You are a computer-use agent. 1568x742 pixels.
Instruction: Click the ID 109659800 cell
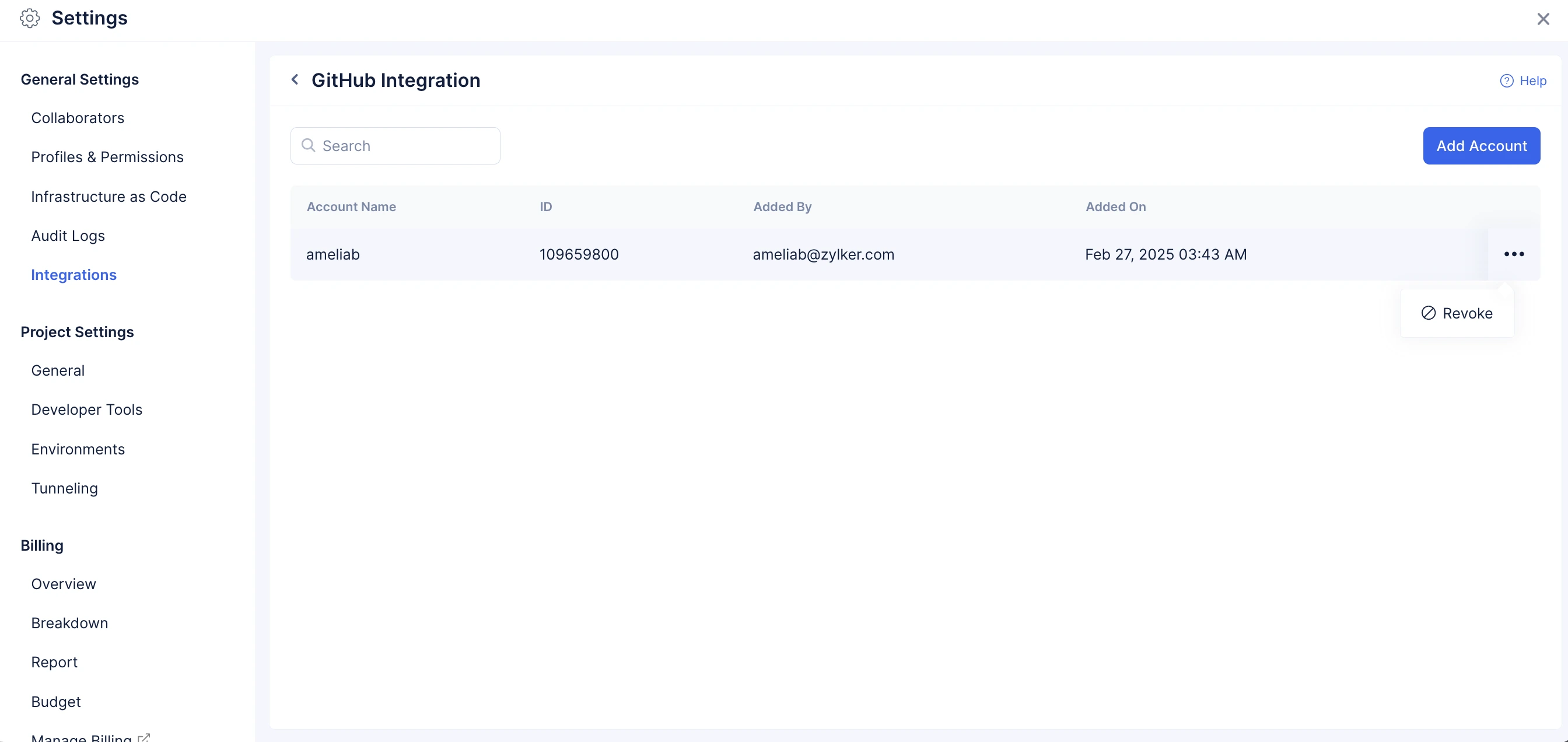click(x=579, y=254)
